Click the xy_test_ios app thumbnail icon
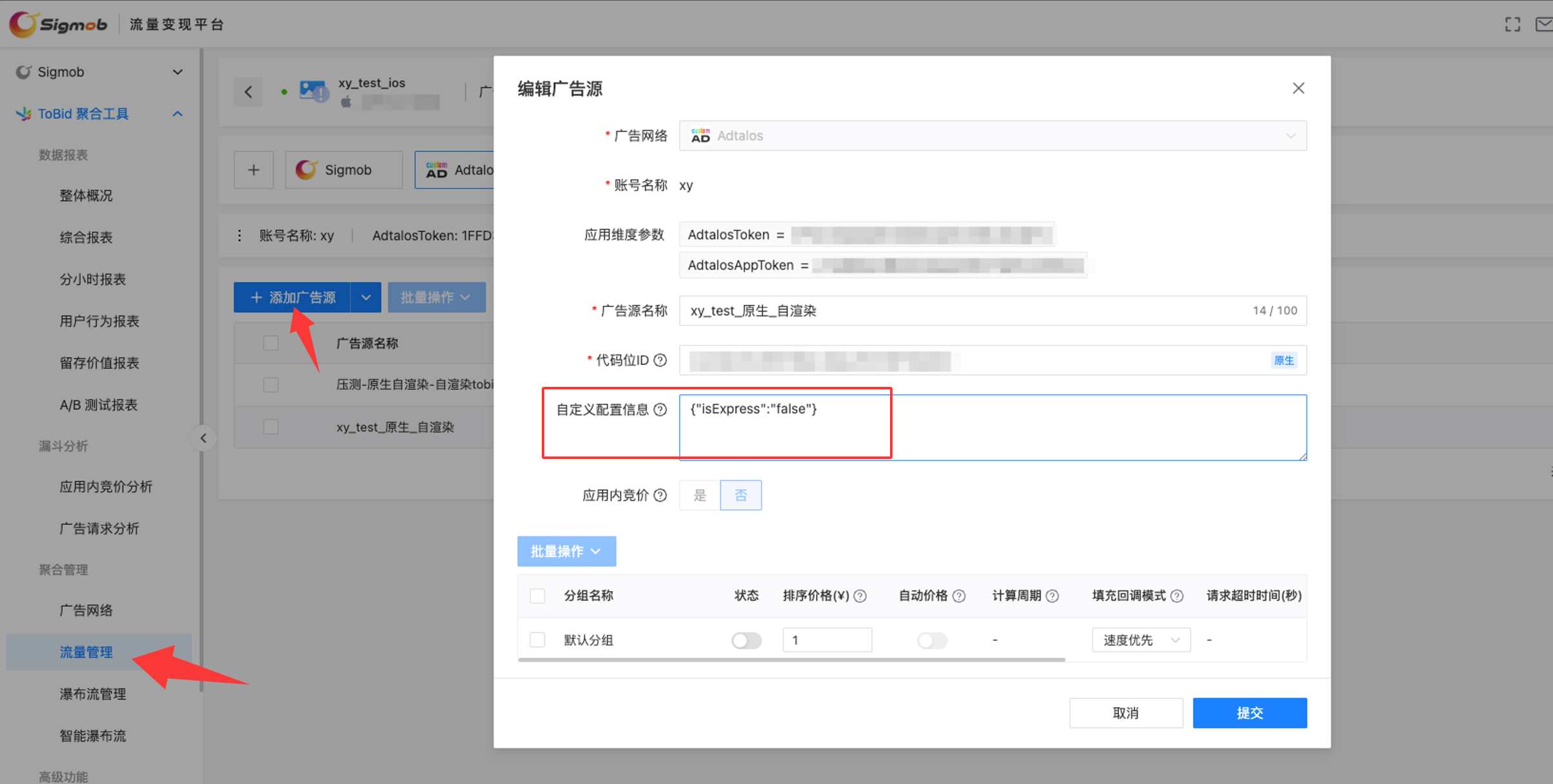Screen dimensions: 1553x784 (x=314, y=90)
